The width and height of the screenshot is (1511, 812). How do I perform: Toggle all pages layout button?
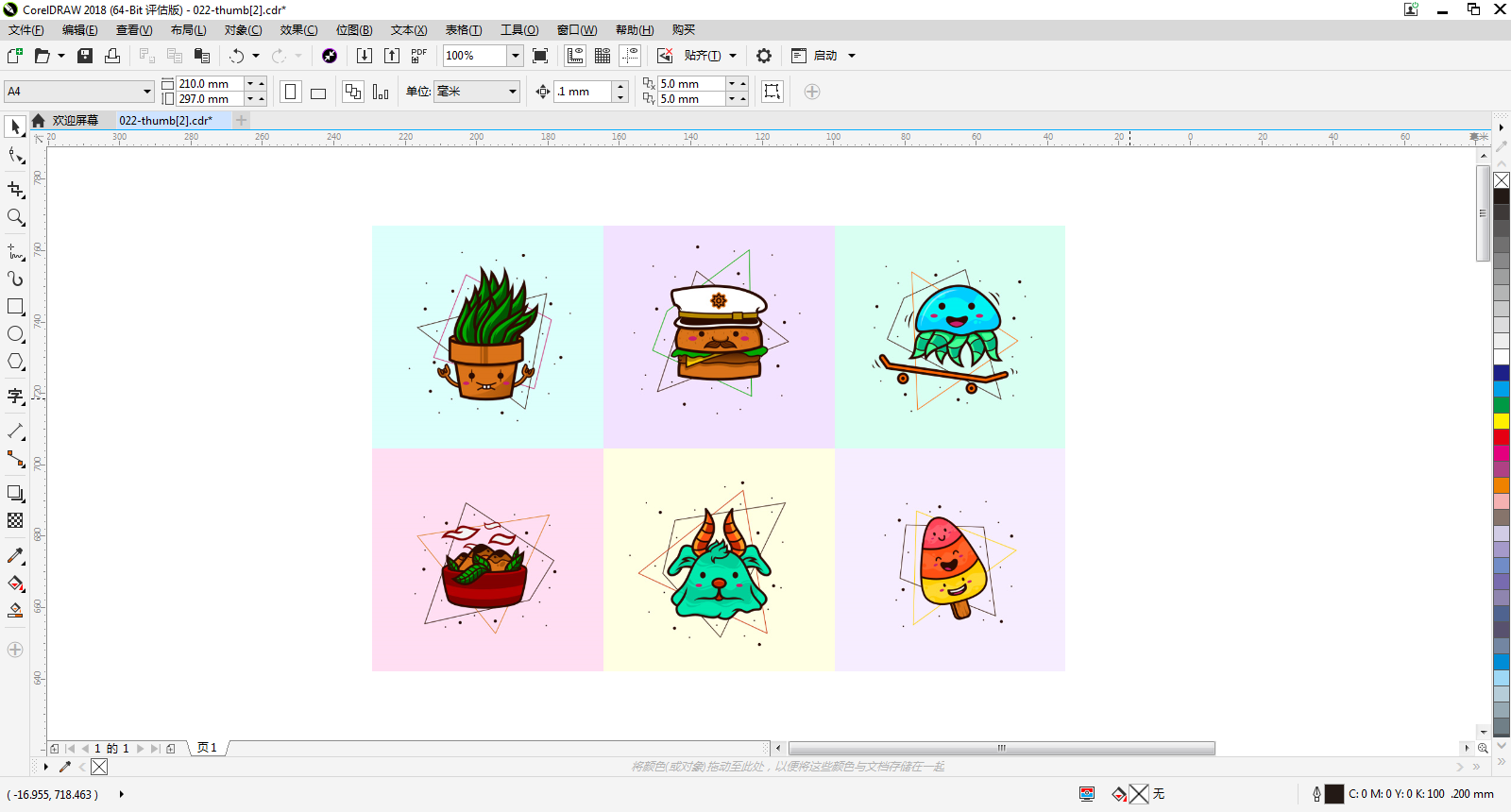tap(353, 92)
